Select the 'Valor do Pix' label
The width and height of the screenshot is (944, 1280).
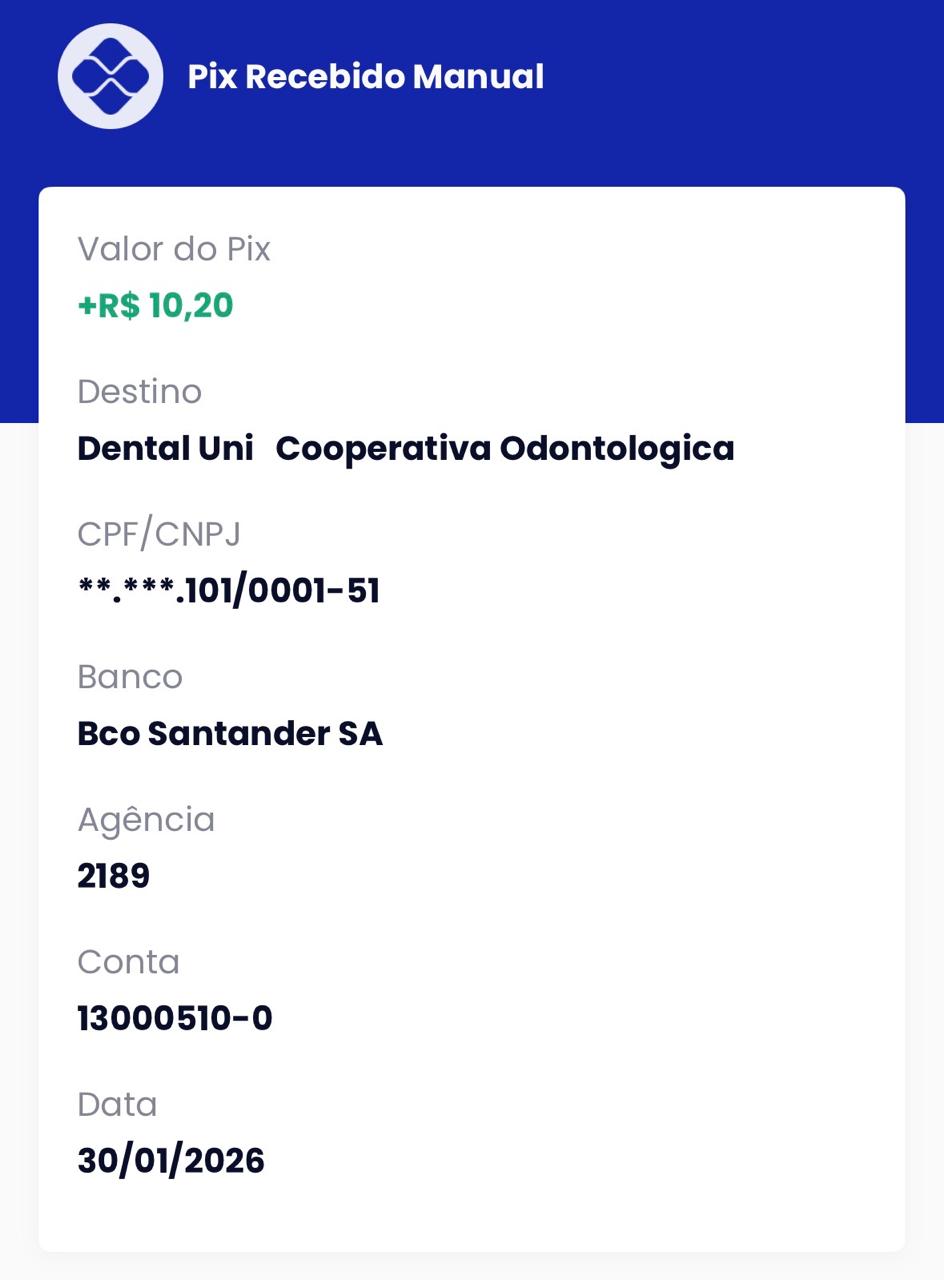[x=174, y=249]
